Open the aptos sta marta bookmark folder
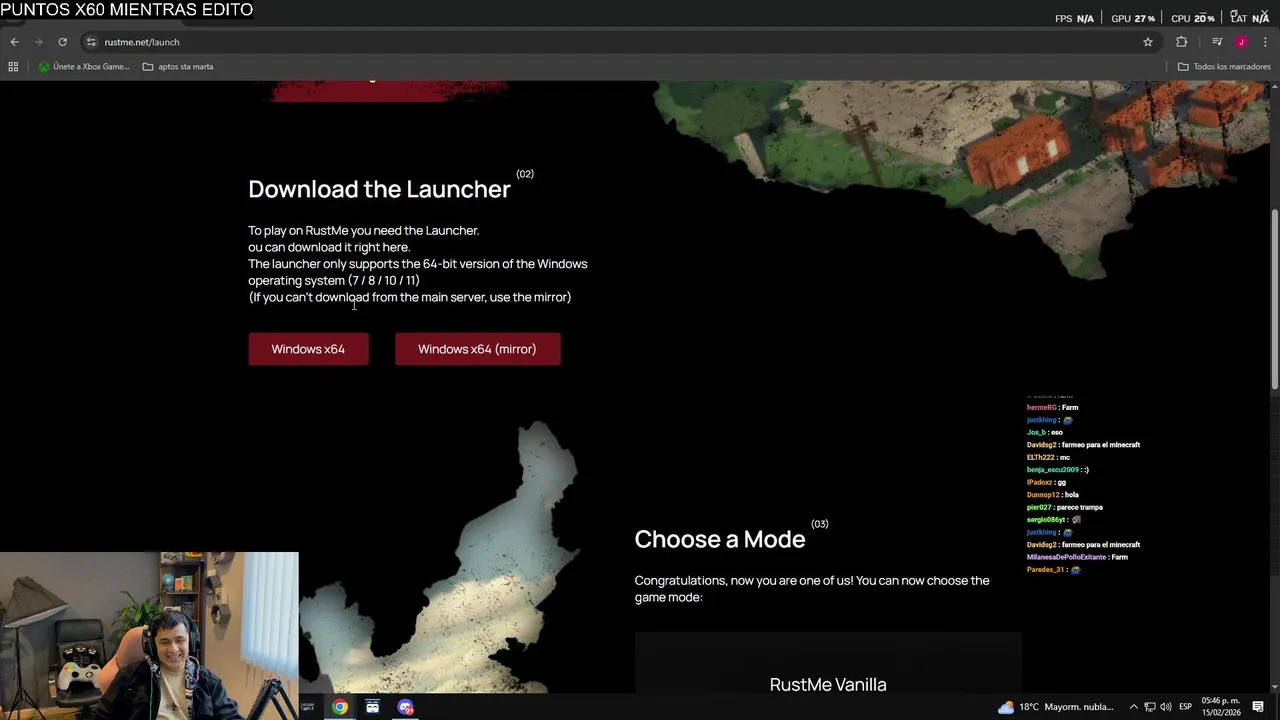1280x720 pixels. click(x=178, y=67)
